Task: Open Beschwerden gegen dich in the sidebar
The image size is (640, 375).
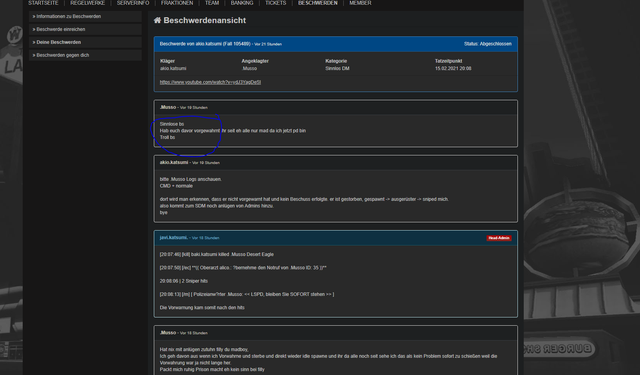Action: coord(85,55)
